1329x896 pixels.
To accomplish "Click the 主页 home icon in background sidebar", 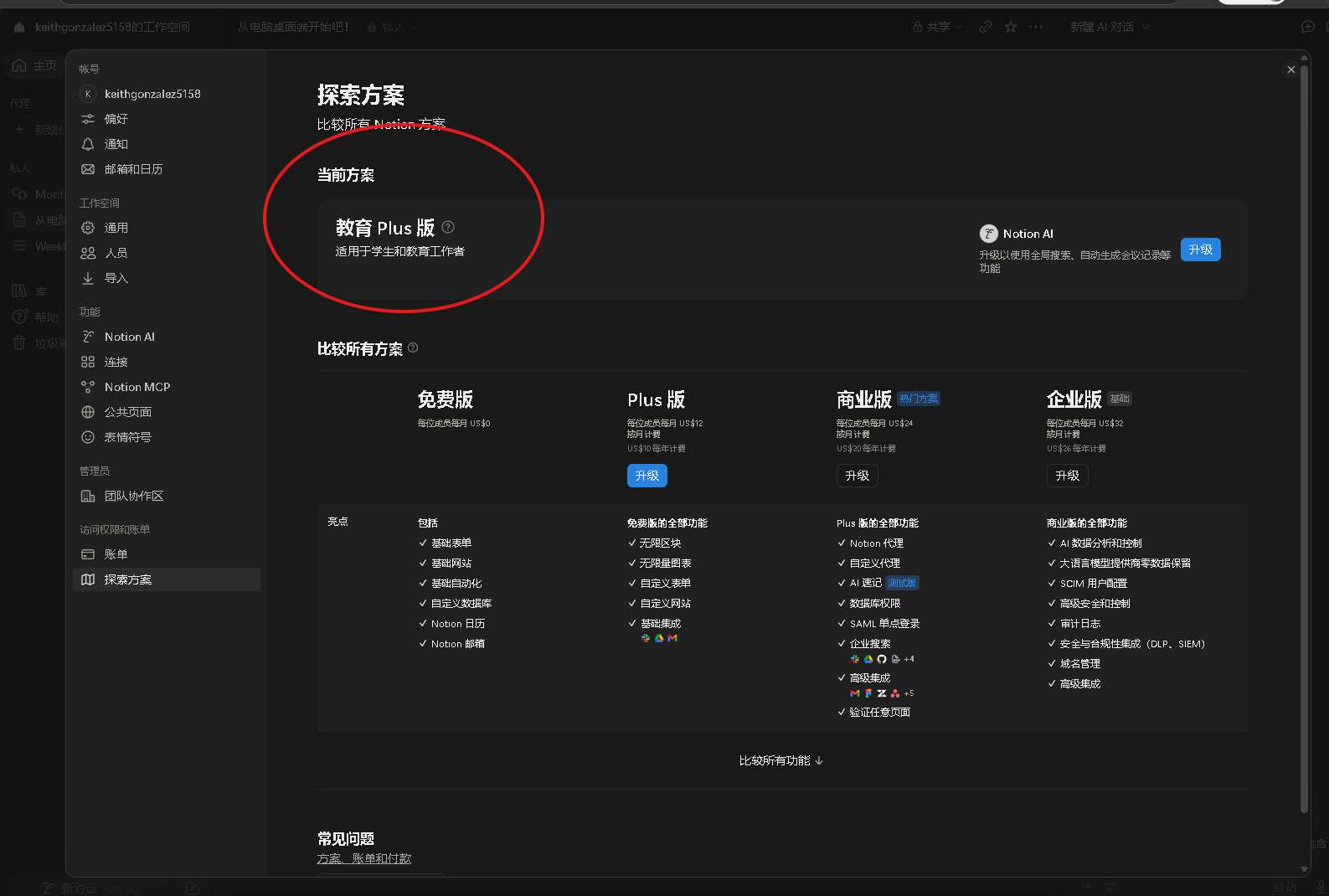I will [19, 65].
